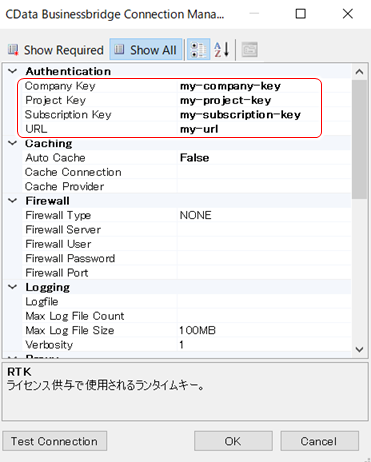
Task: Click the Show All button
Action: (146, 50)
